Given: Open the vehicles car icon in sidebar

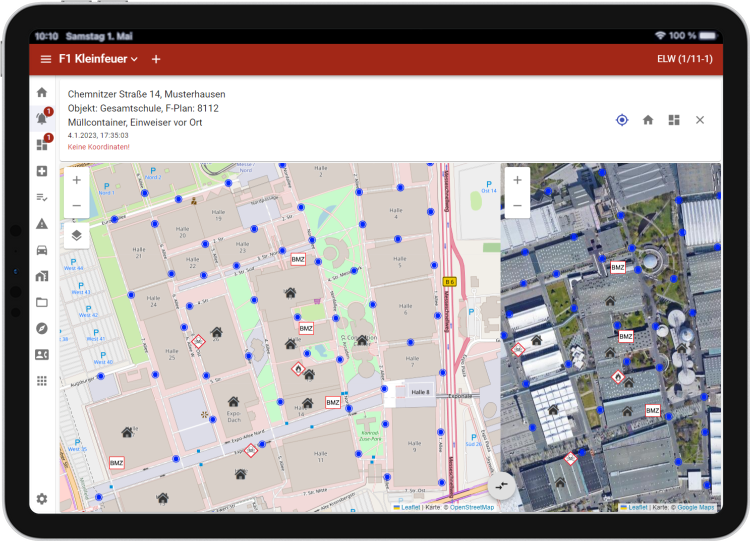Looking at the screenshot, I should 42,250.
